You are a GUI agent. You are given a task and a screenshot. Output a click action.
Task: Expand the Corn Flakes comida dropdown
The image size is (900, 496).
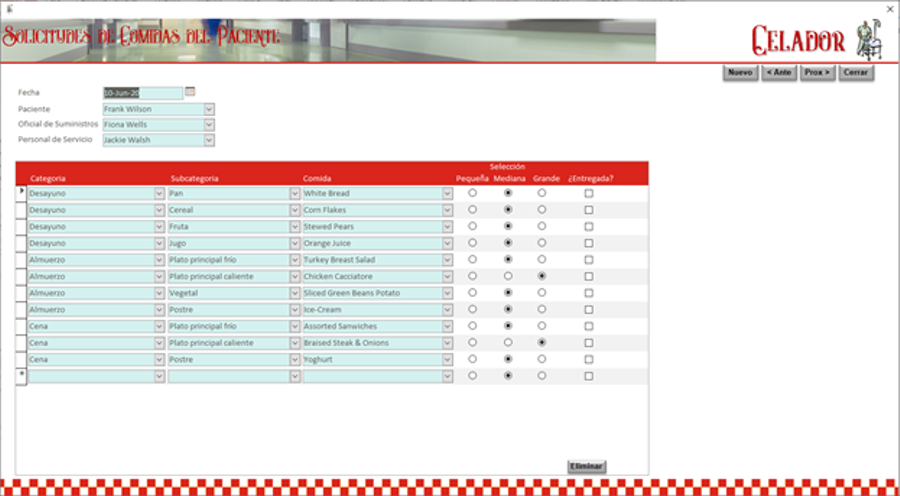[x=447, y=211]
